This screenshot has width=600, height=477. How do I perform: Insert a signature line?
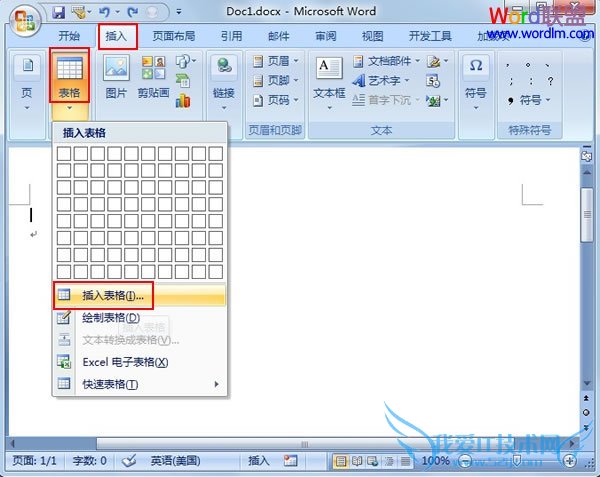click(x=437, y=61)
